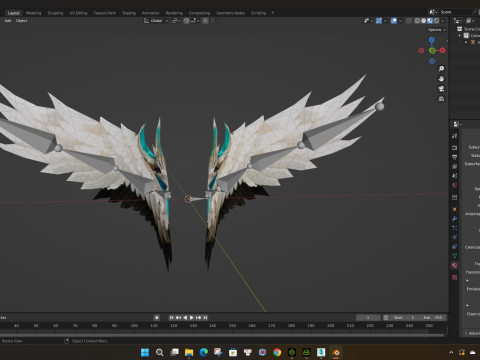Switch to the Shading workspace tab
Viewport: 480px width, 360px height.
(129, 13)
